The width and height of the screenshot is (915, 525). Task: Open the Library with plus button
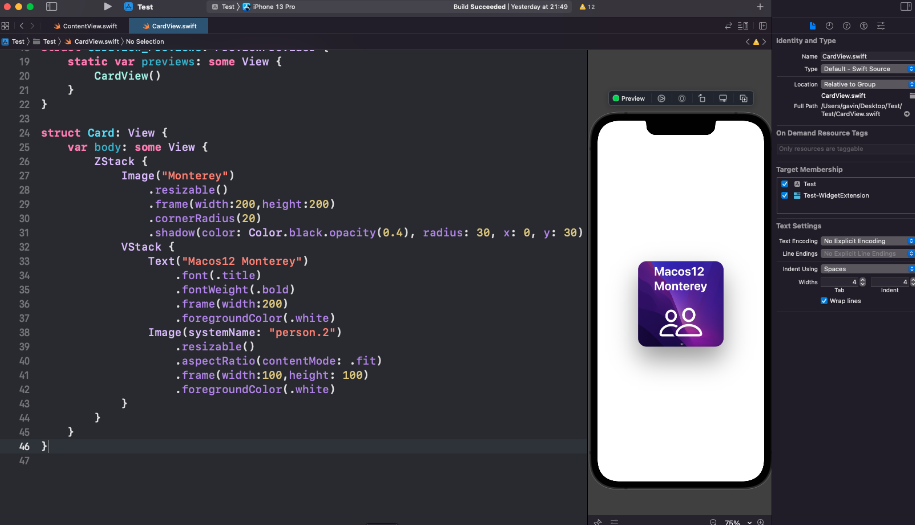pyautogui.click(x=760, y=6)
